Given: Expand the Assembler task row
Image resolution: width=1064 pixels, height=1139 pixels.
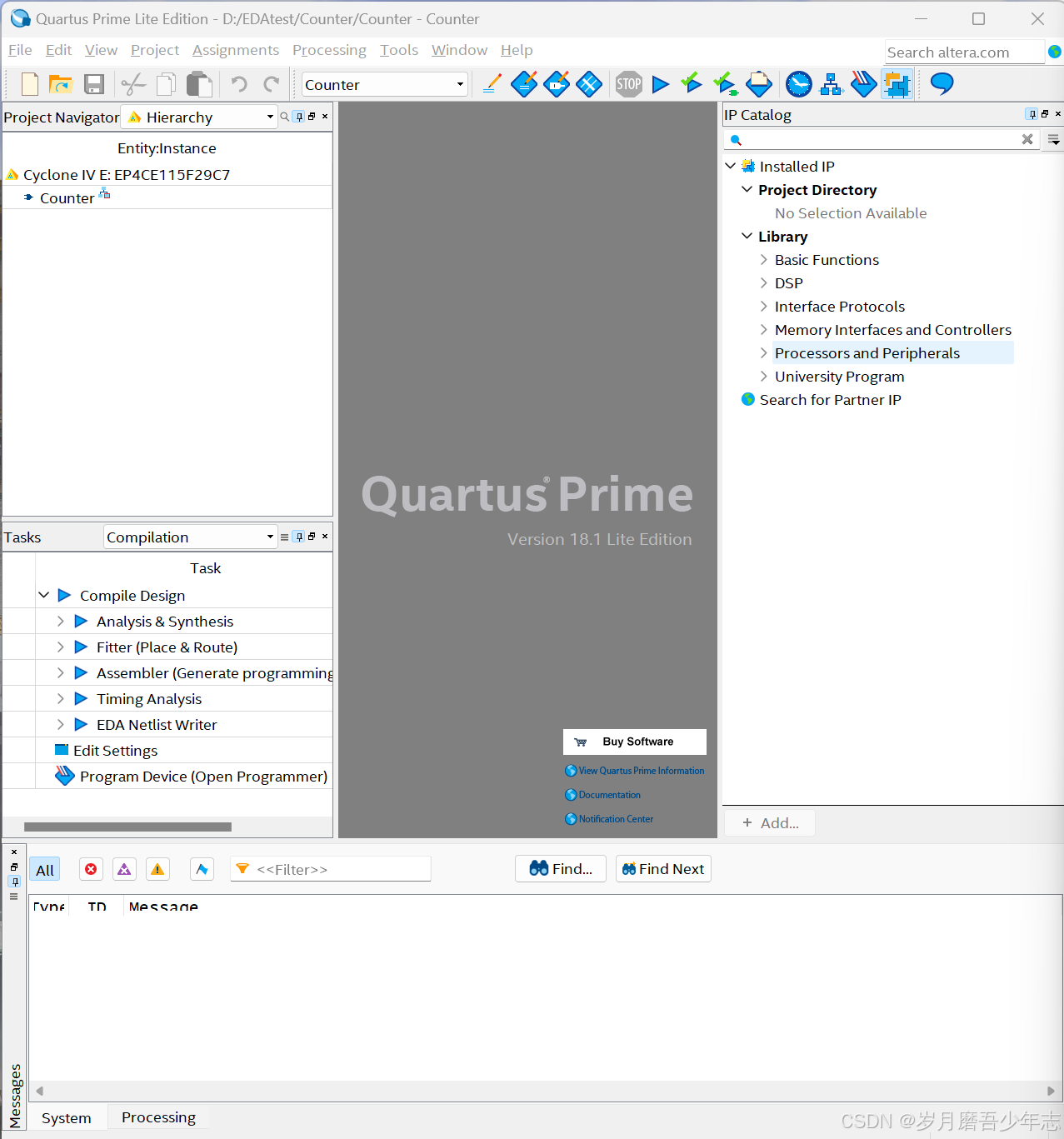Looking at the screenshot, I should coord(60,672).
